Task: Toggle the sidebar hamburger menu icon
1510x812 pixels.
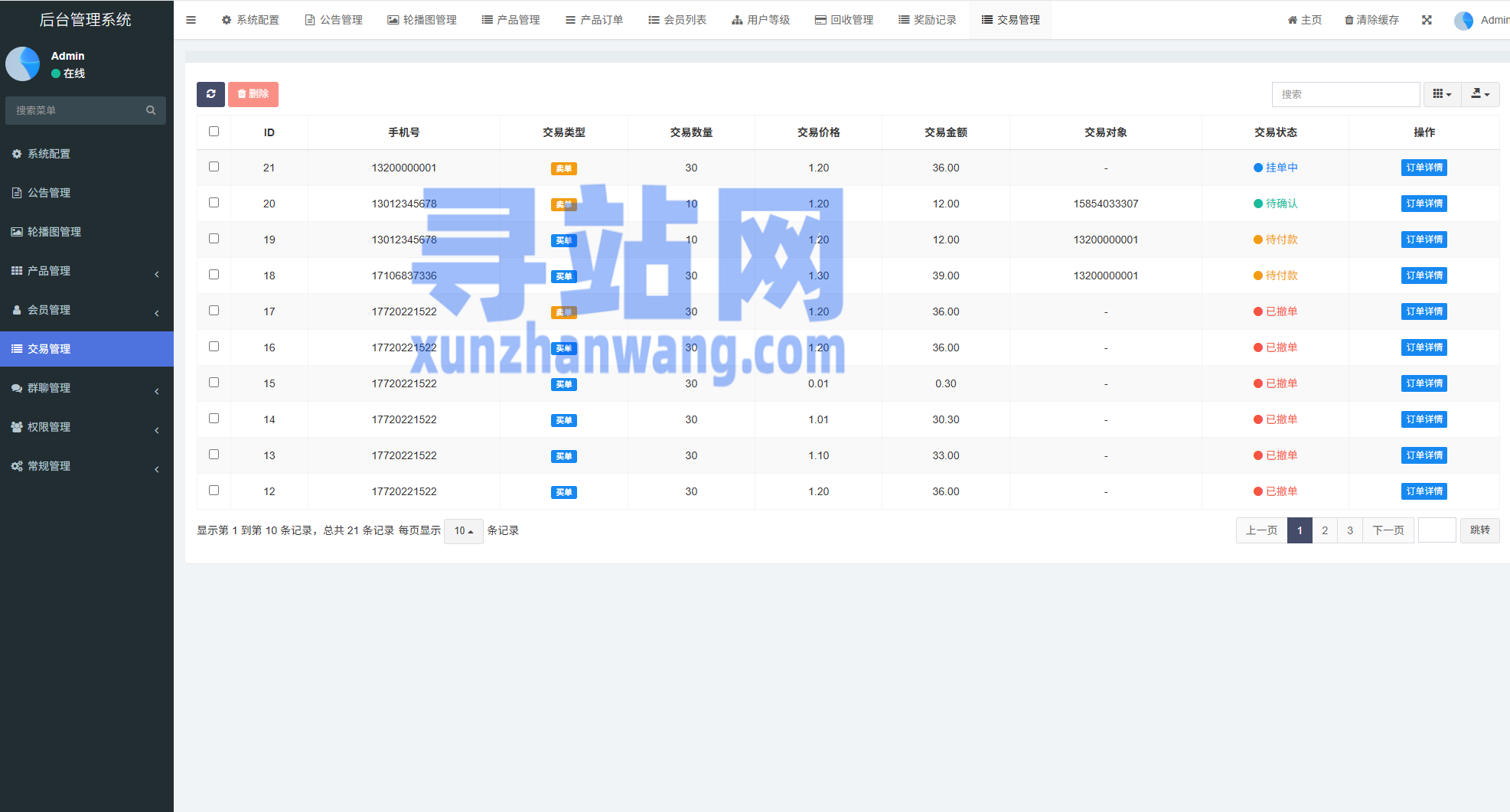Action: 191,20
